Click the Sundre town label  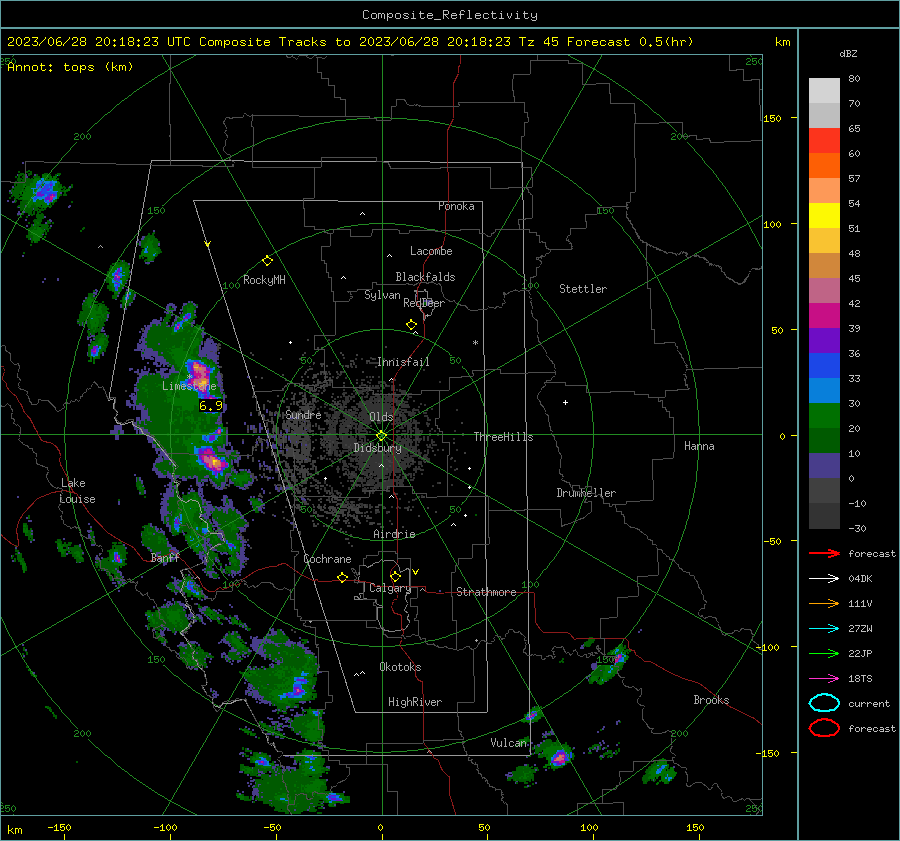[303, 414]
